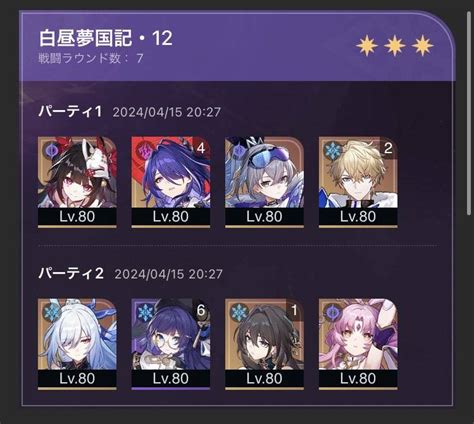Click the Quantum element icon on fox-mask character
The image size is (474, 424).
(51, 151)
